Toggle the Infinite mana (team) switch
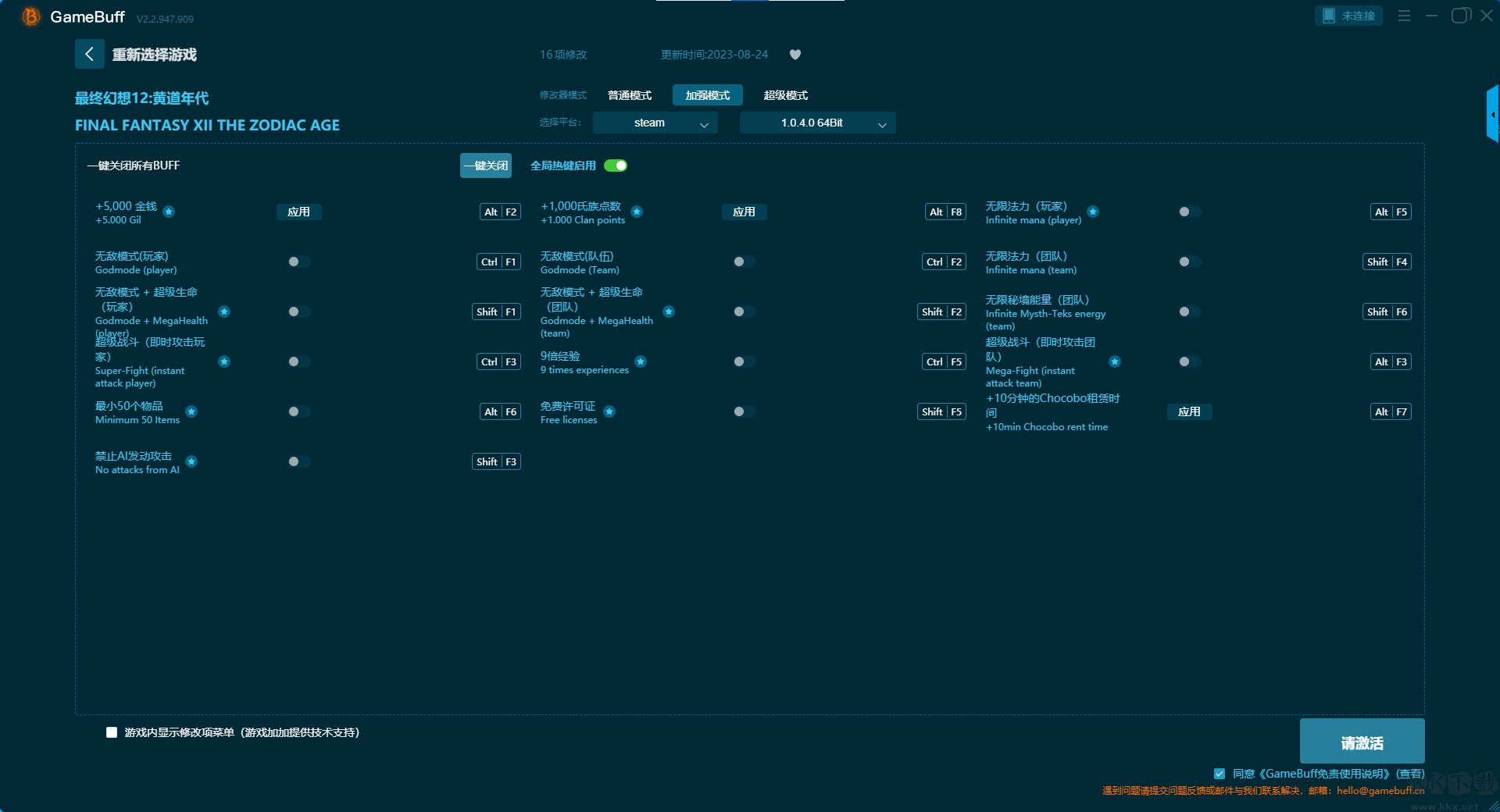Screen dimensions: 1500x812 click(x=1189, y=262)
